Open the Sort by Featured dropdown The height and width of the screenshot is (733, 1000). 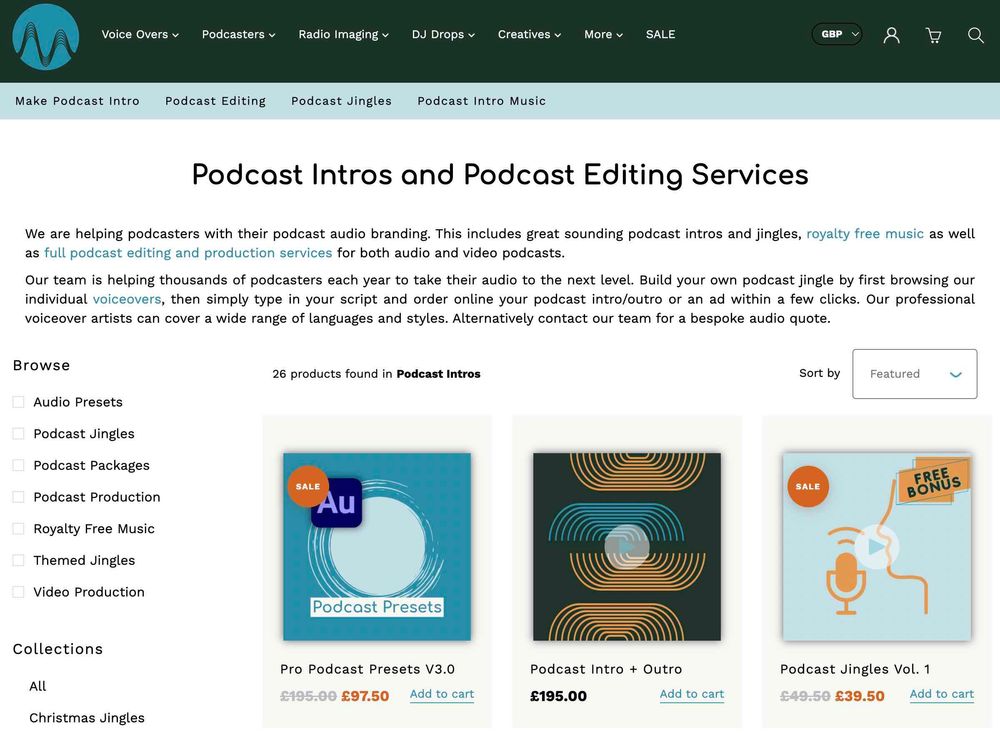tap(913, 374)
